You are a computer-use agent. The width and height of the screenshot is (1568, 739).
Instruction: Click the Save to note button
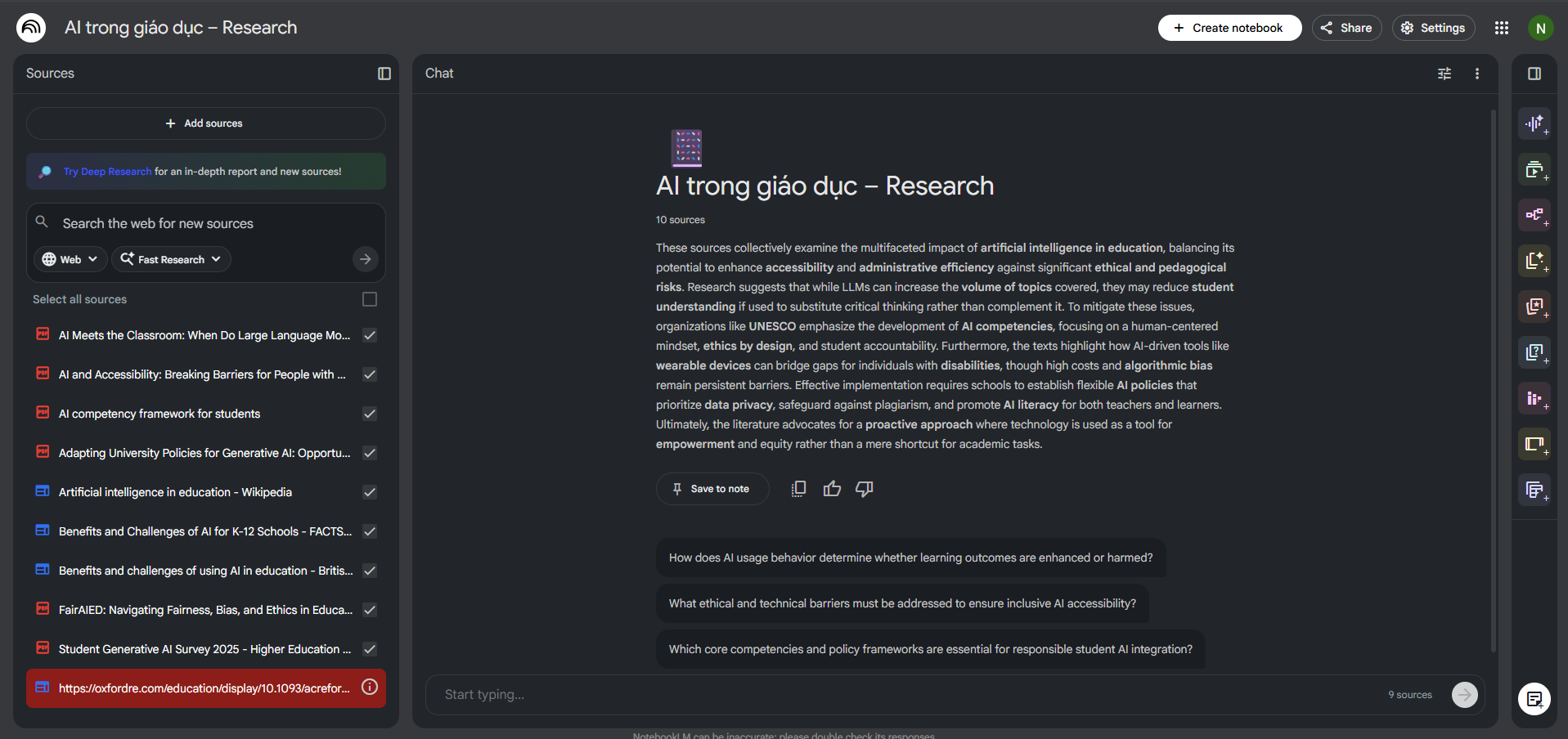712,489
